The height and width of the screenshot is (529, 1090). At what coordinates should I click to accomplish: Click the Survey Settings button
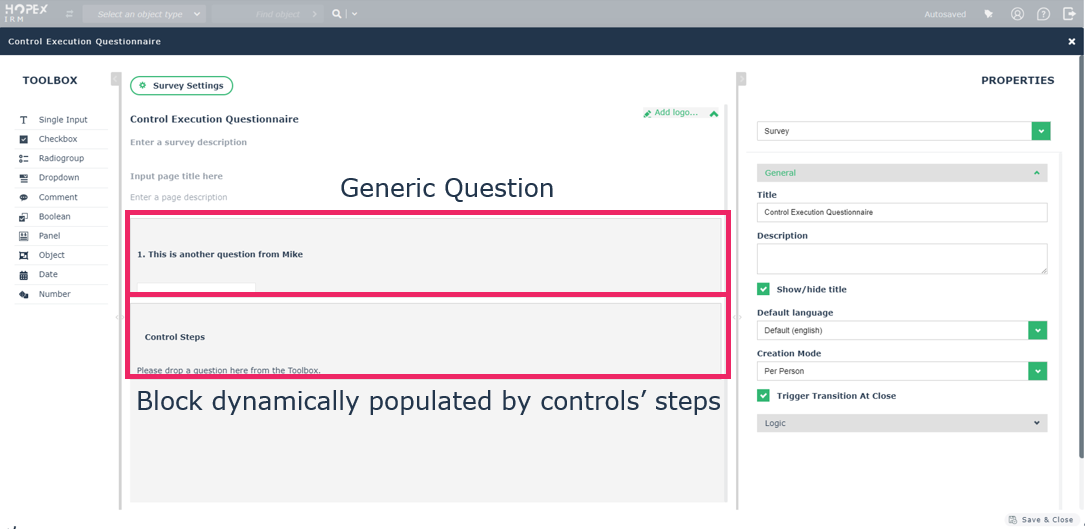(x=182, y=86)
